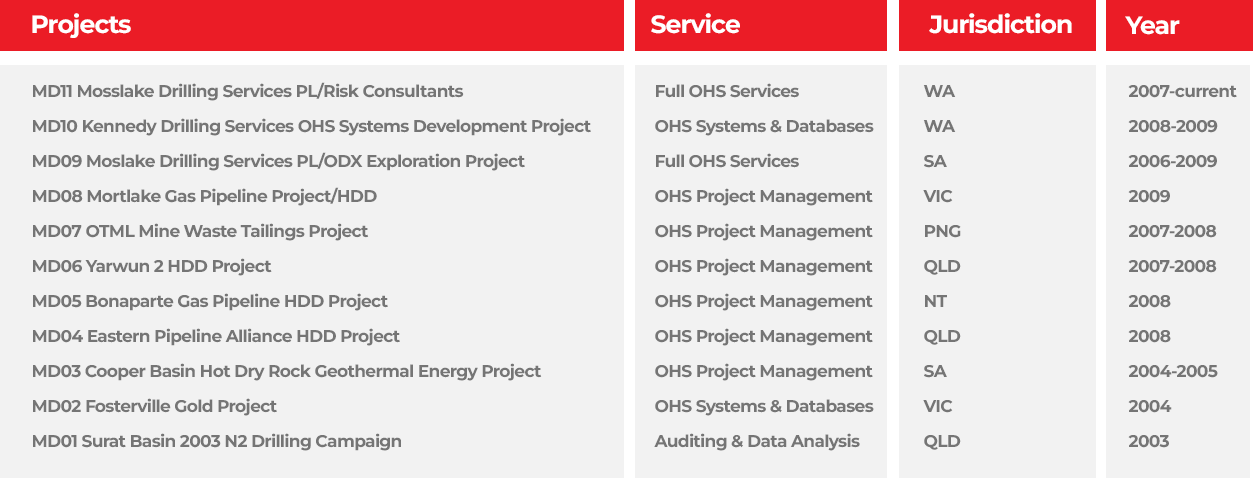Select MD10 Kennedy Drilling Services project
Viewport: 1253px width, 478px height.
tap(311, 126)
